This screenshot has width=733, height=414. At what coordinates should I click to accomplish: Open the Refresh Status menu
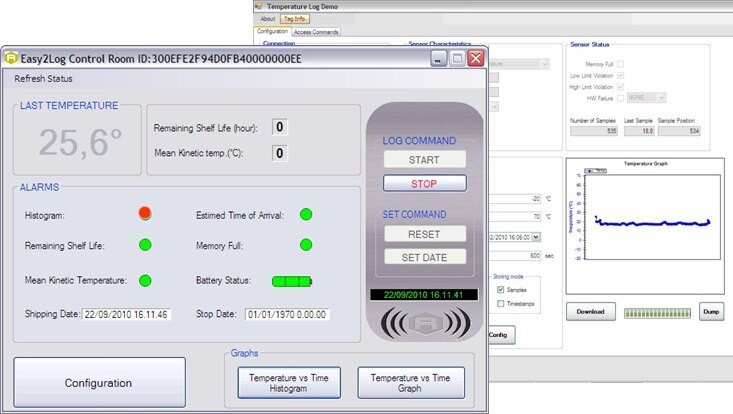coord(43,79)
